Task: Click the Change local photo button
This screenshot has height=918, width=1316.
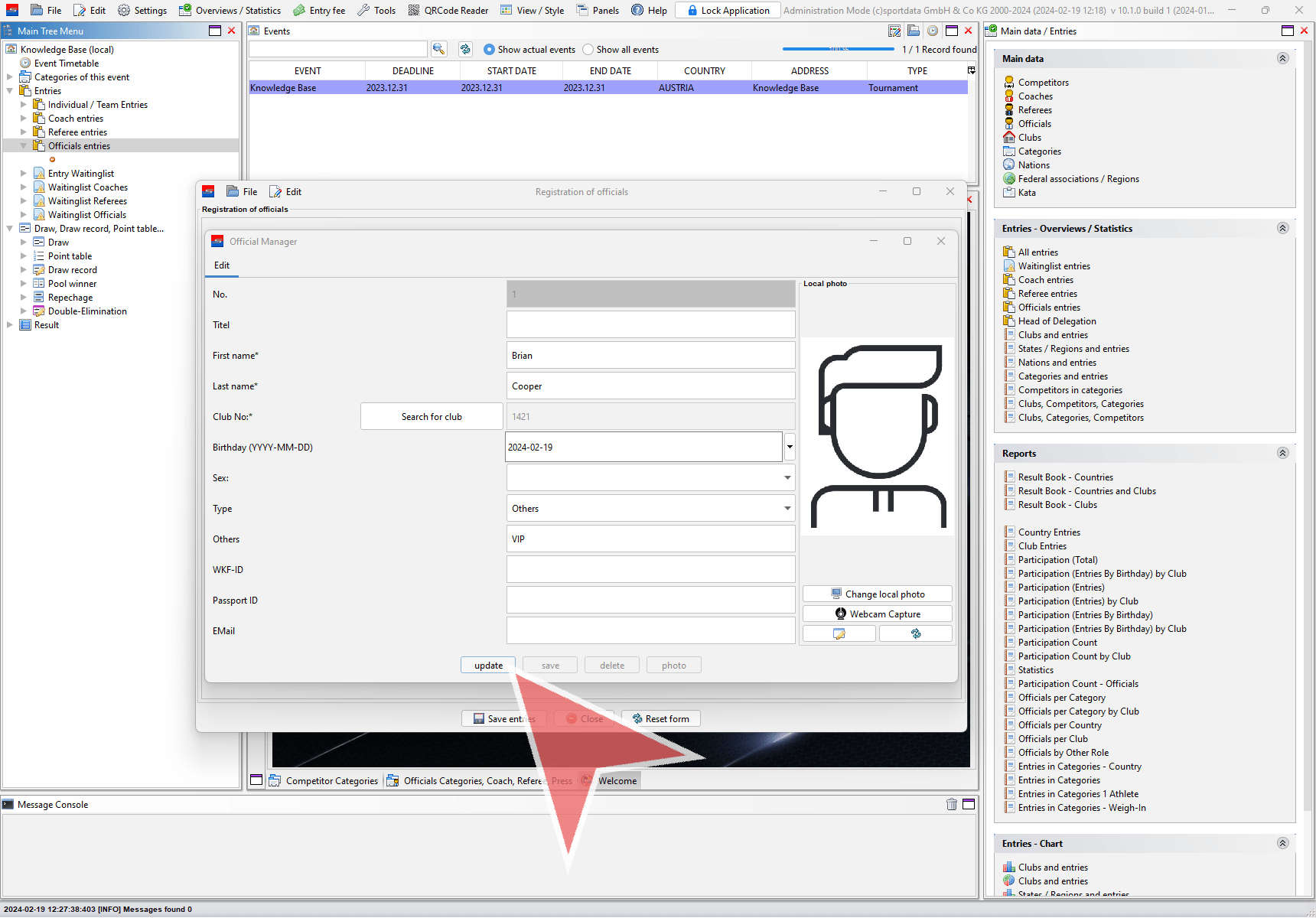Action: [x=877, y=594]
